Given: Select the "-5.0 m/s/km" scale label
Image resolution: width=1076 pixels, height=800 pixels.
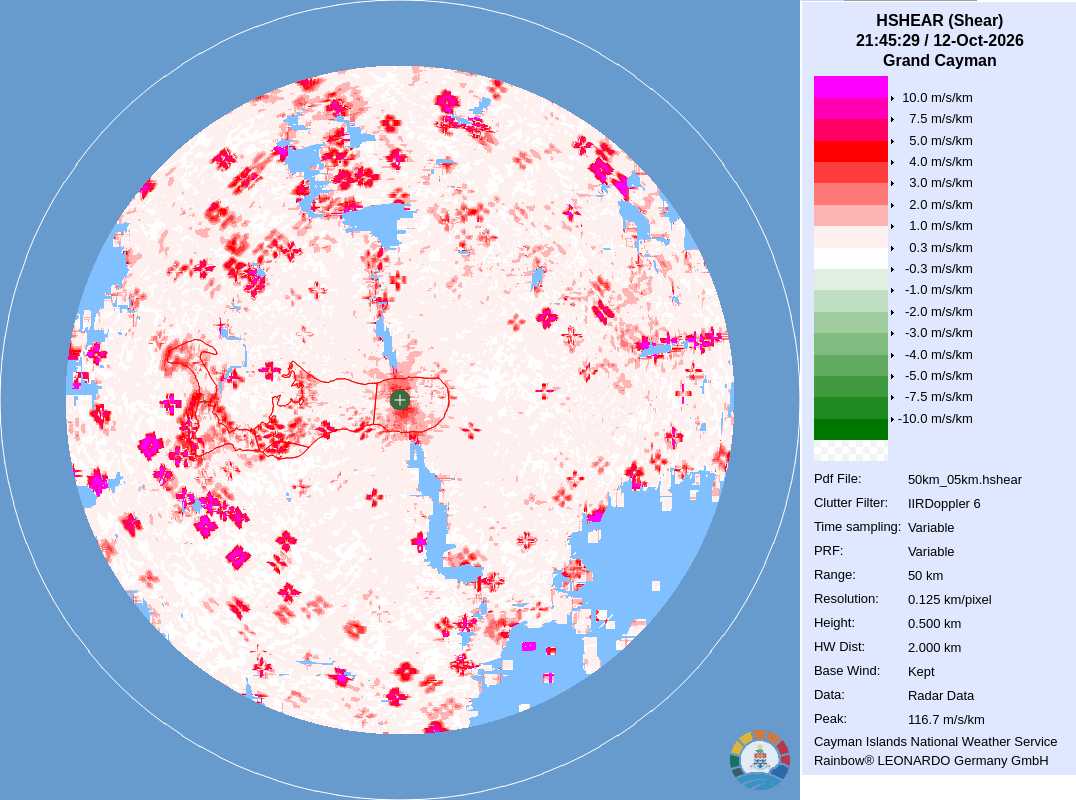Looking at the screenshot, I should pos(938,376).
